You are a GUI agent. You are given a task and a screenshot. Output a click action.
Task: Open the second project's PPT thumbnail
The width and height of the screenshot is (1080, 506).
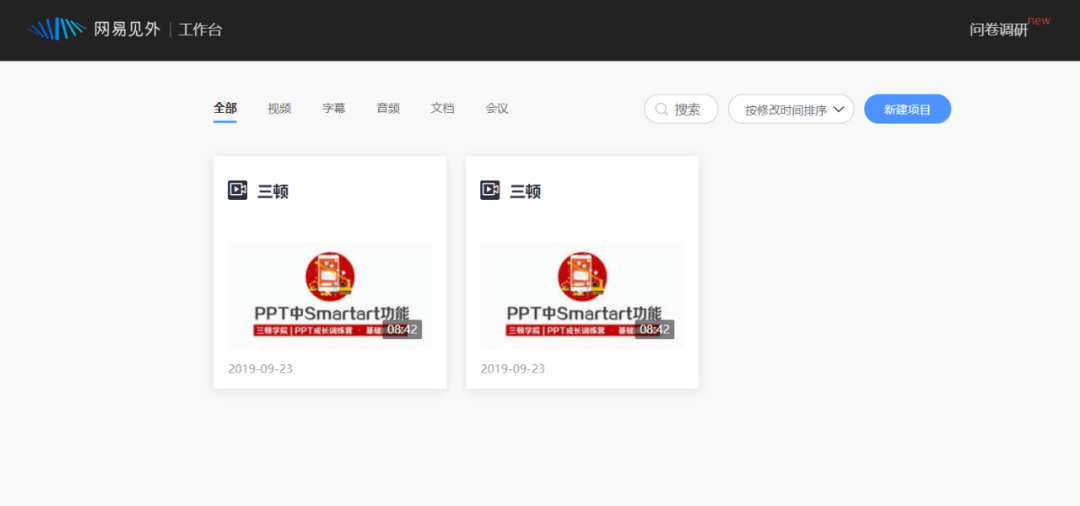[x=582, y=295]
